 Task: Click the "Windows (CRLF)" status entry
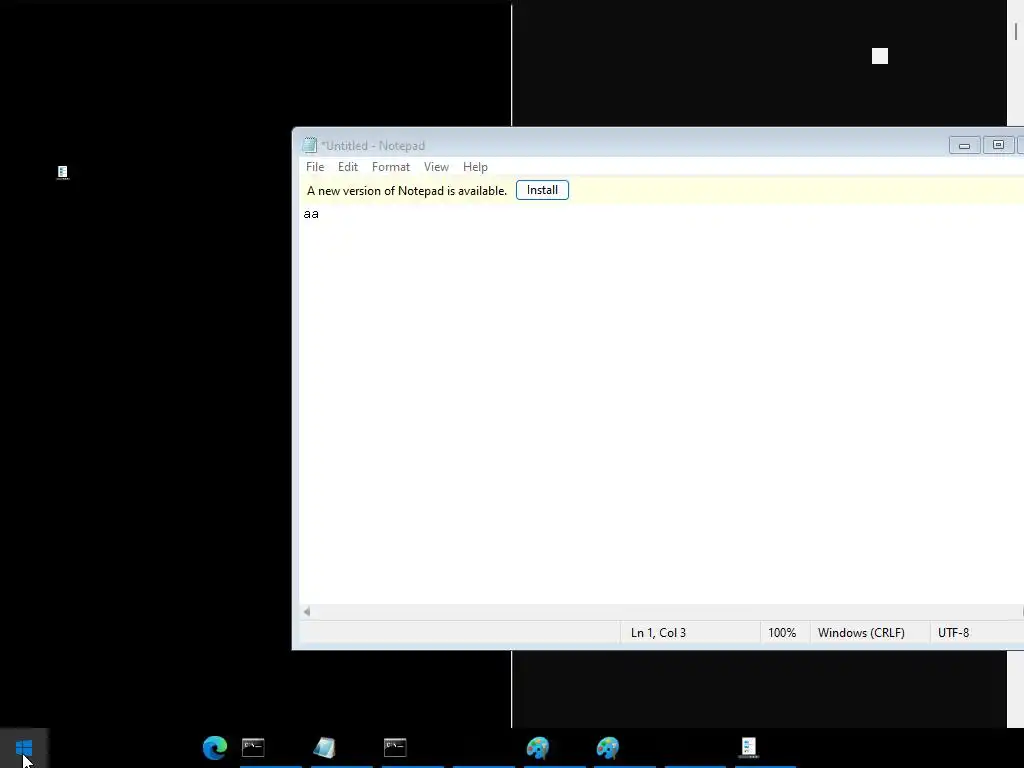point(861,633)
